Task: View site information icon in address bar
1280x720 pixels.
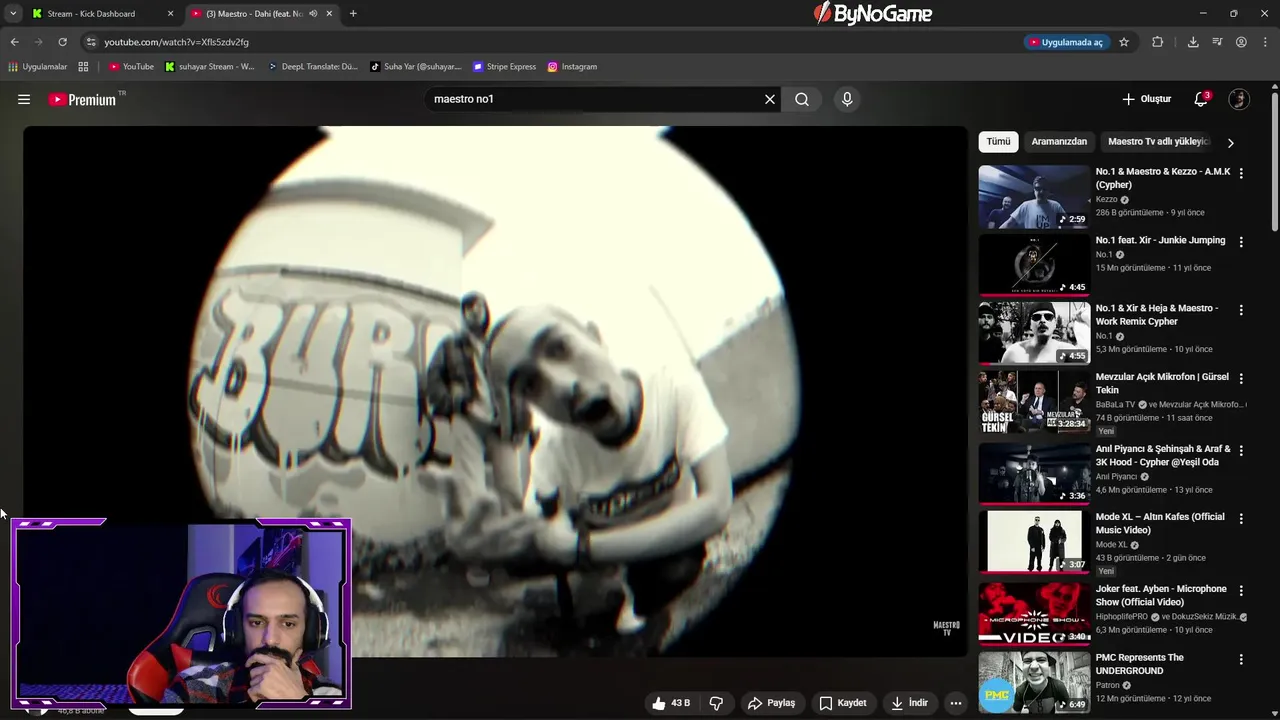Action: coord(91,42)
